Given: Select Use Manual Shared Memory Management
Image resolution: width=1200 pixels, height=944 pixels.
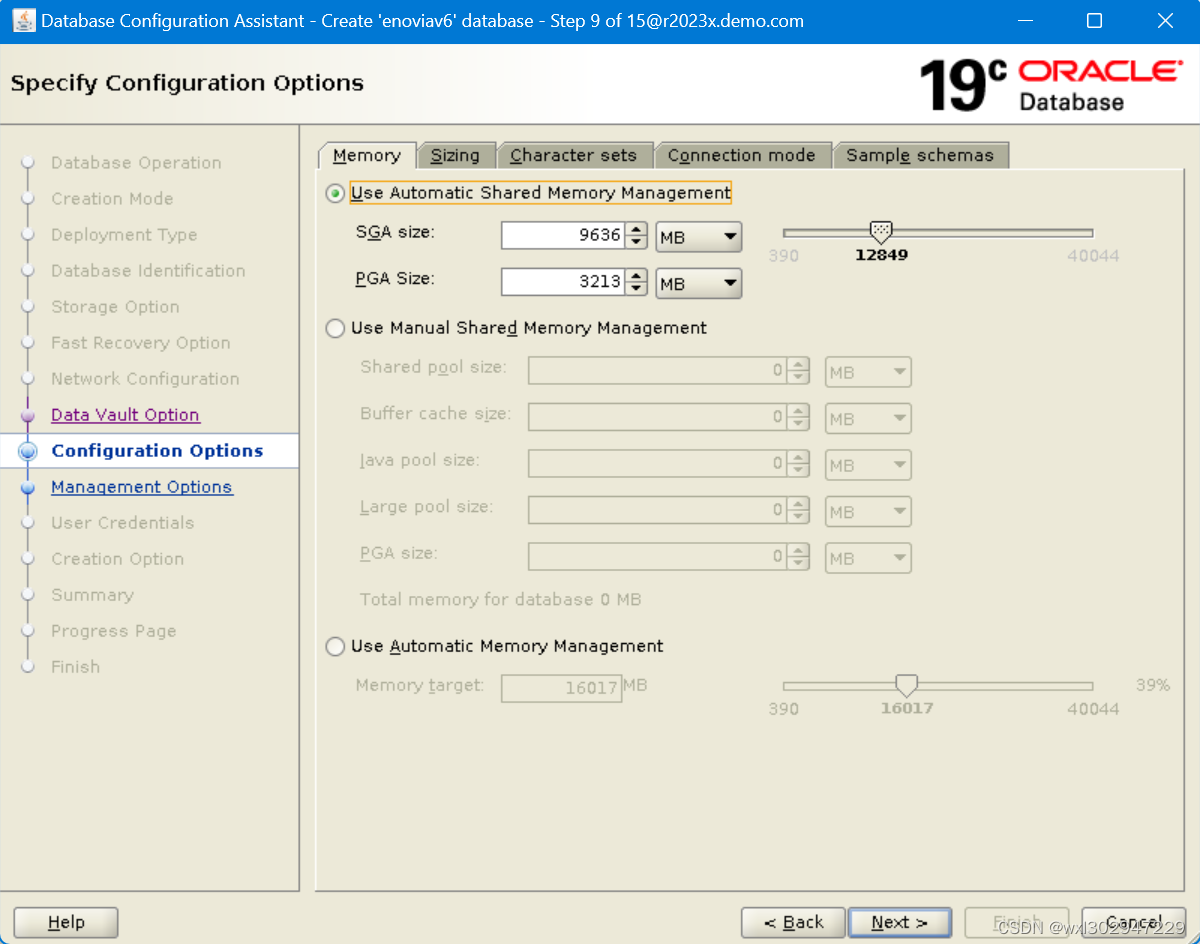Looking at the screenshot, I should [335, 328].
